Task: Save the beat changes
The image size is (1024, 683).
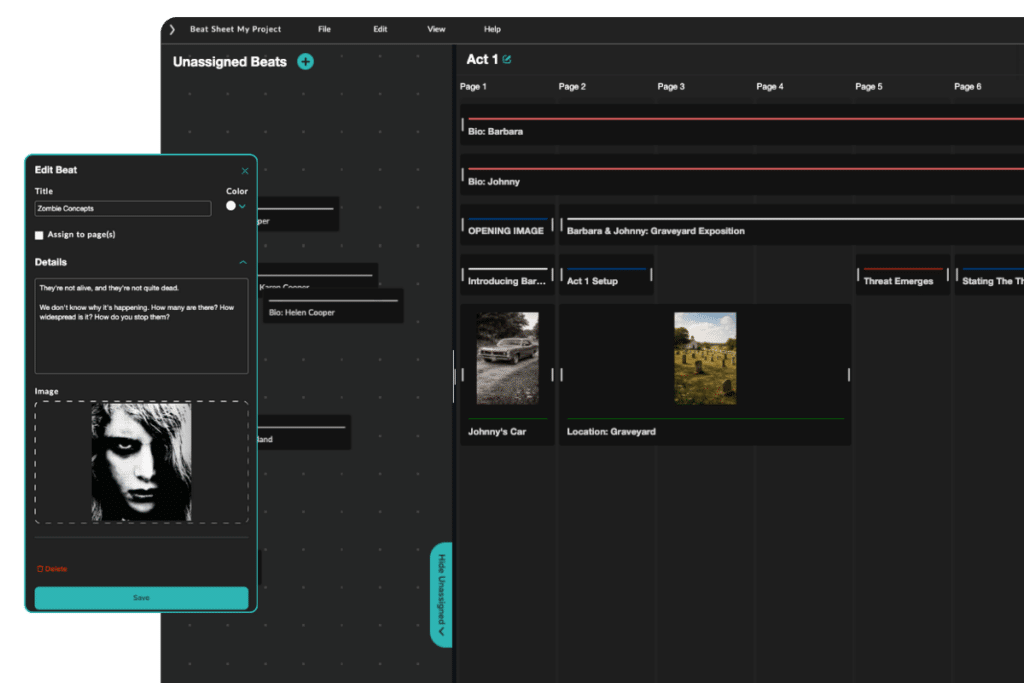Action: pos(141,597)
